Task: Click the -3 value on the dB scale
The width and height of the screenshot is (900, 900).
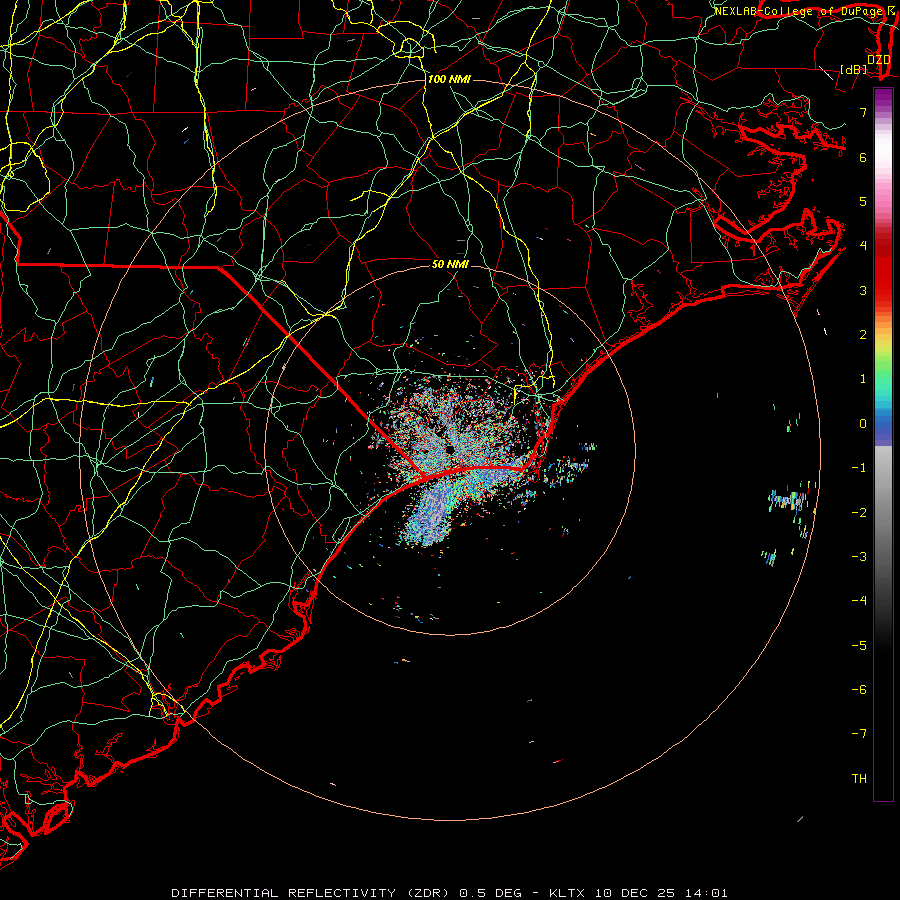Action: (x=859, y=557)
